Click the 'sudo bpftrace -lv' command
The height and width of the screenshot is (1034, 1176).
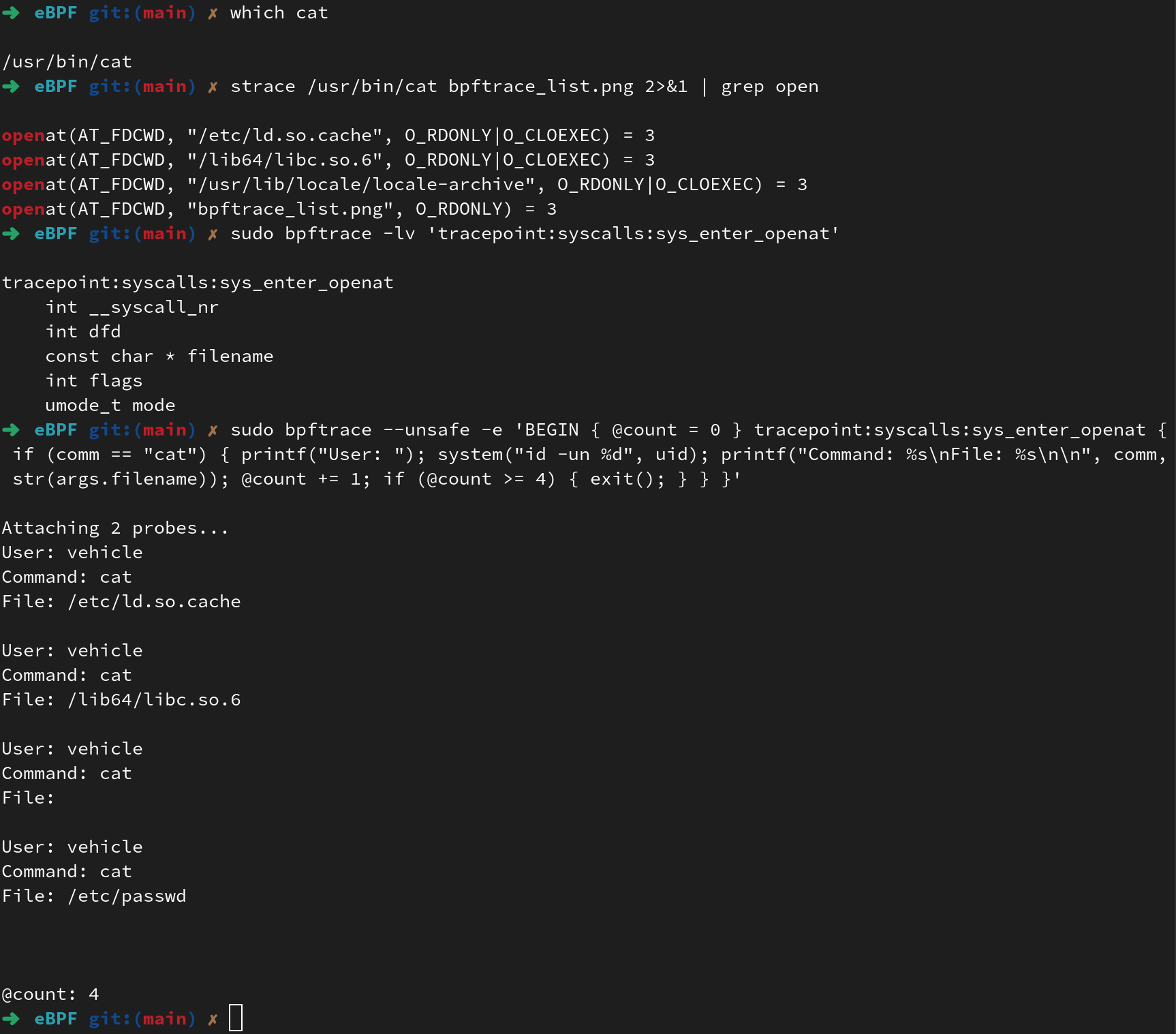point(535,234)
